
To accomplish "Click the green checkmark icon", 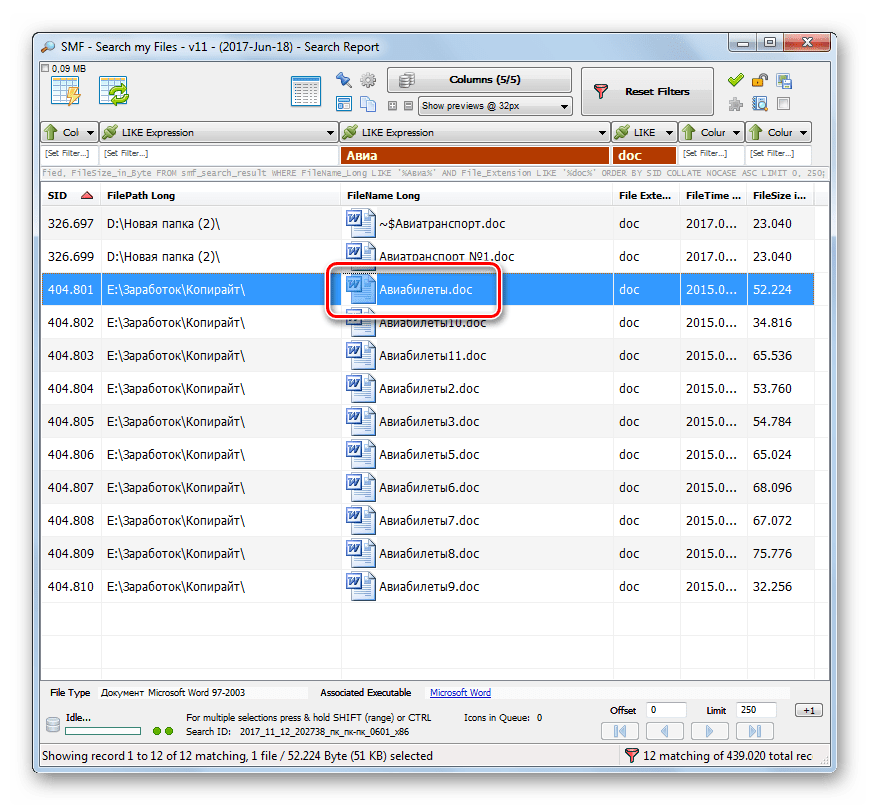I will [736, 80].
